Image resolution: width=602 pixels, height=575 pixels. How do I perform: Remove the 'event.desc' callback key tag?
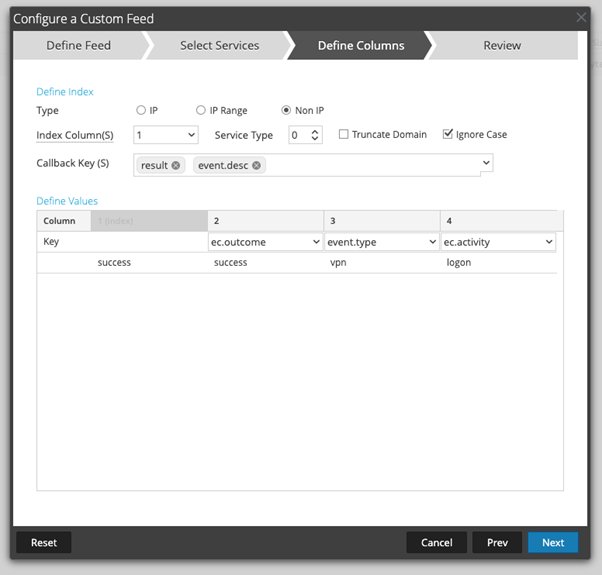point(257,165)
